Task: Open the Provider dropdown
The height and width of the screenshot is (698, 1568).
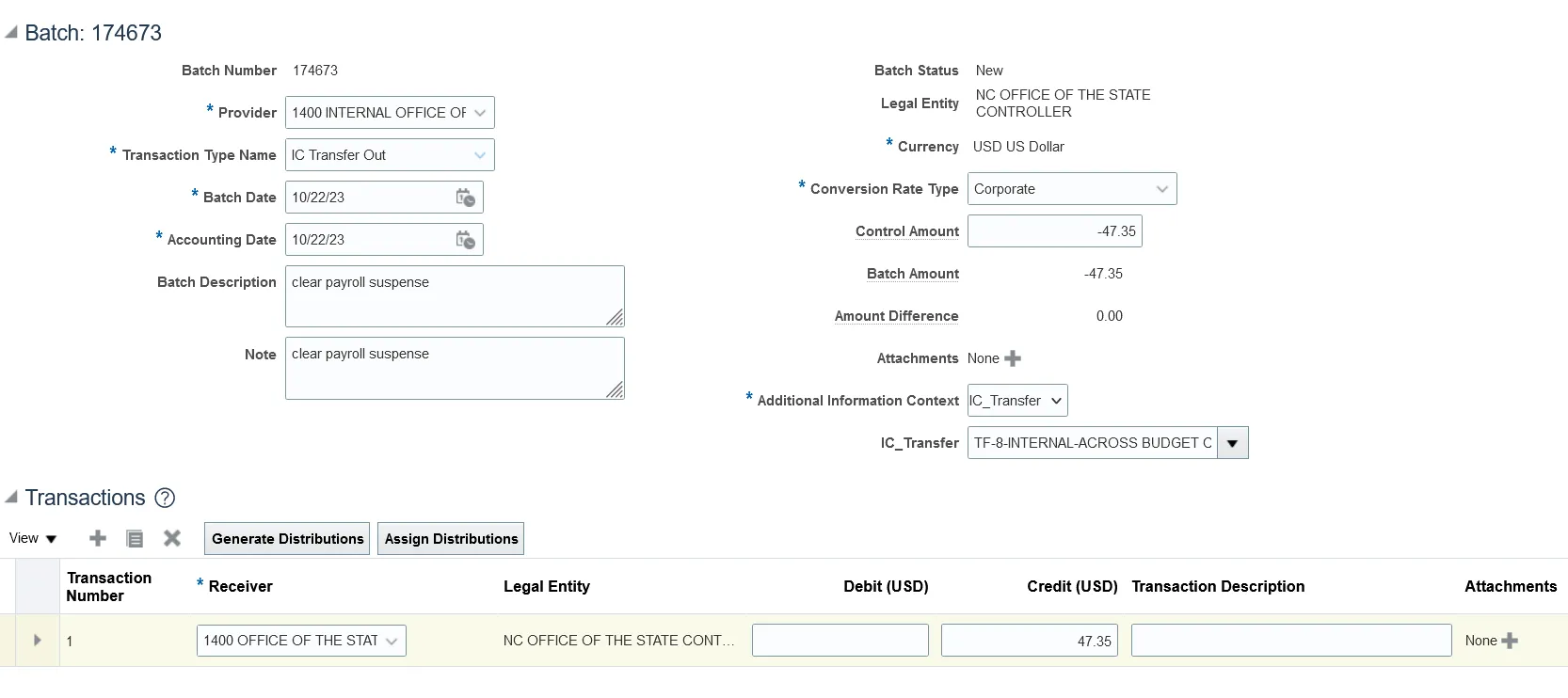Action: tap(480, 113)
